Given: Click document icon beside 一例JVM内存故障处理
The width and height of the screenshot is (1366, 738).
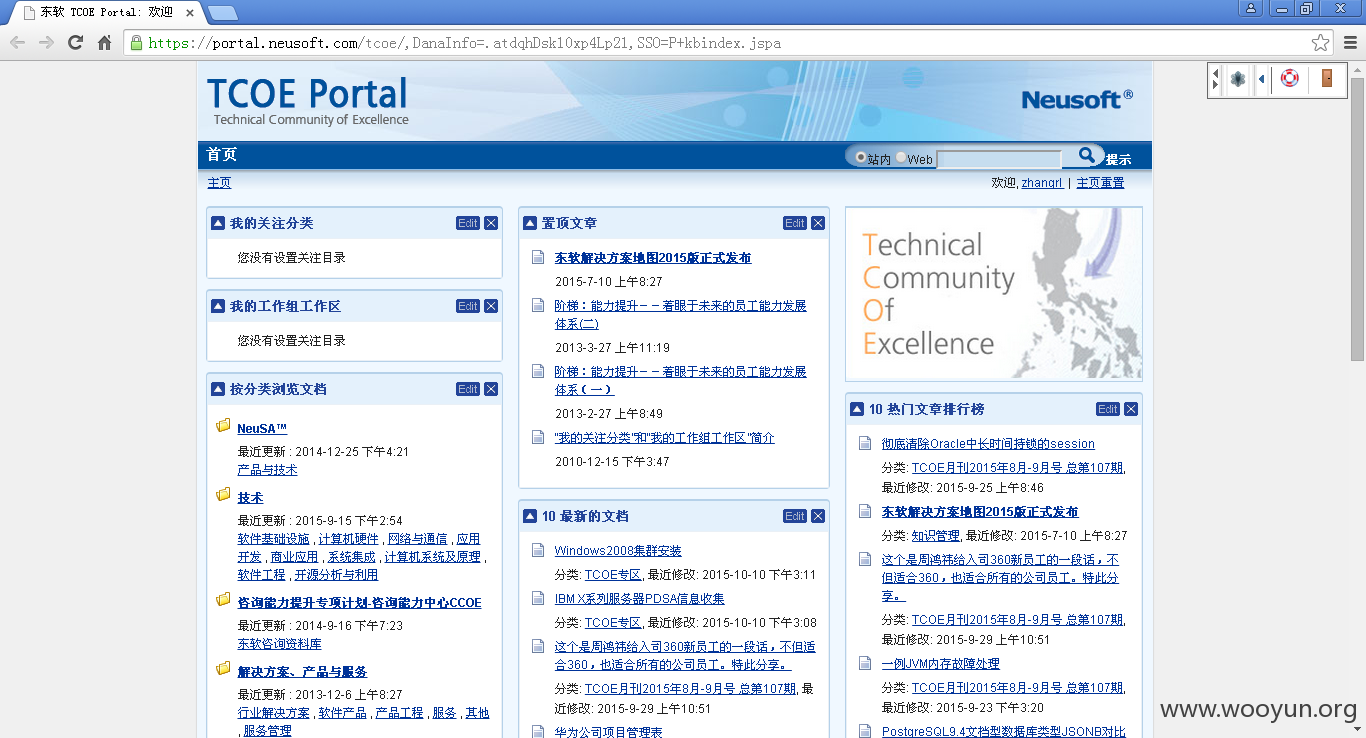Looking at the screenshot, I should point(865,663).
